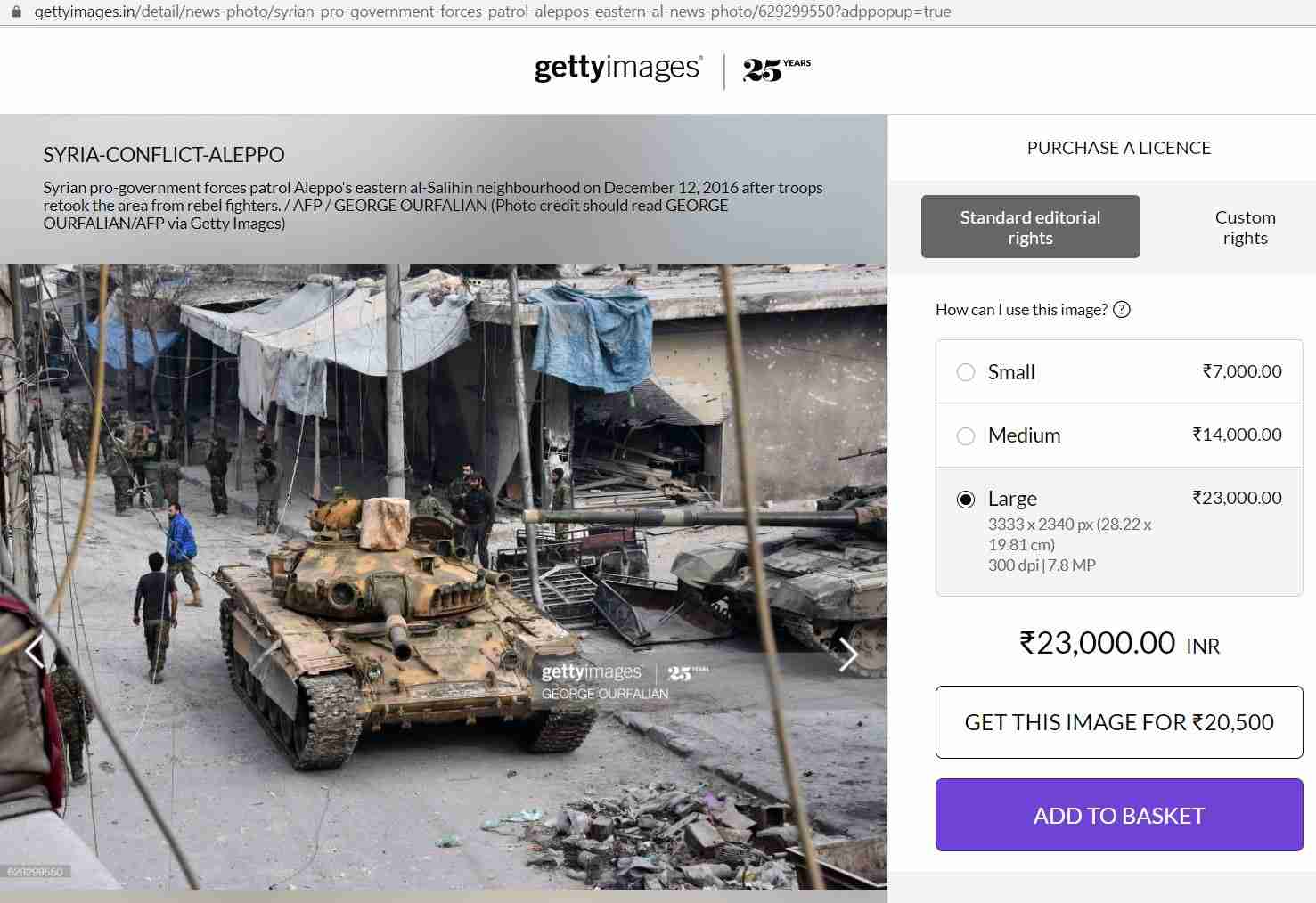Image resolution: width=1316 pixels, height=903 pixels.
Task: Click the Getty Images watermark on the photo
Action: pyautogui.click(x=625, y=681)
